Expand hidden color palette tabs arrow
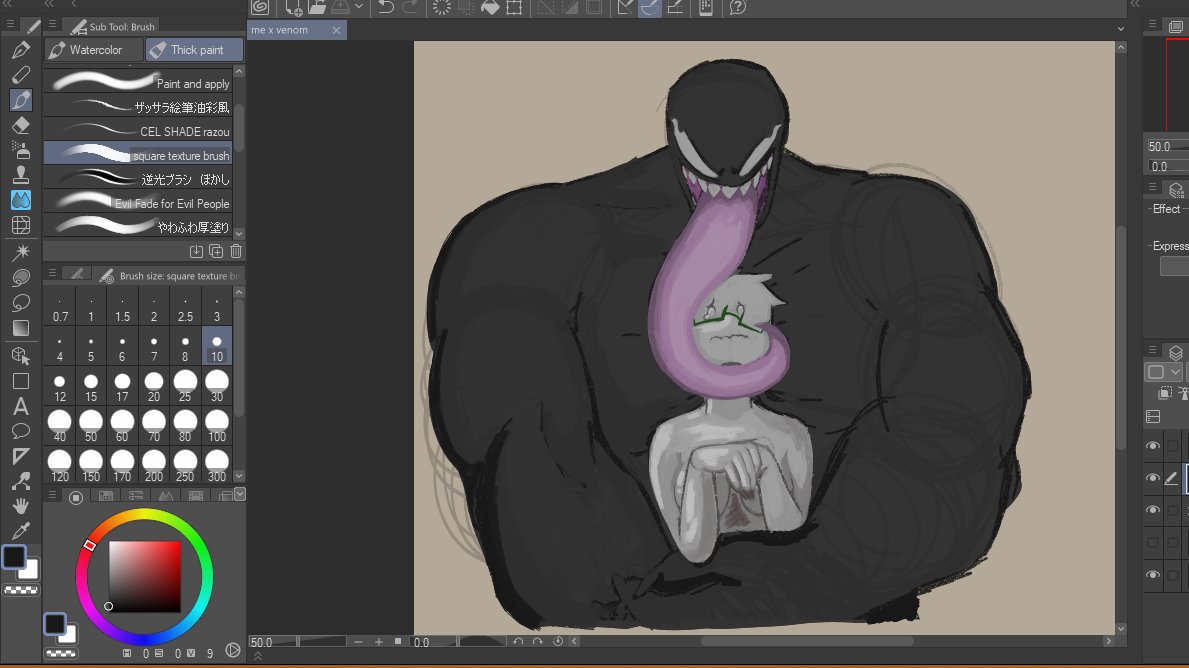This screenshot has height=668, width=1189. tap(240, 494)
